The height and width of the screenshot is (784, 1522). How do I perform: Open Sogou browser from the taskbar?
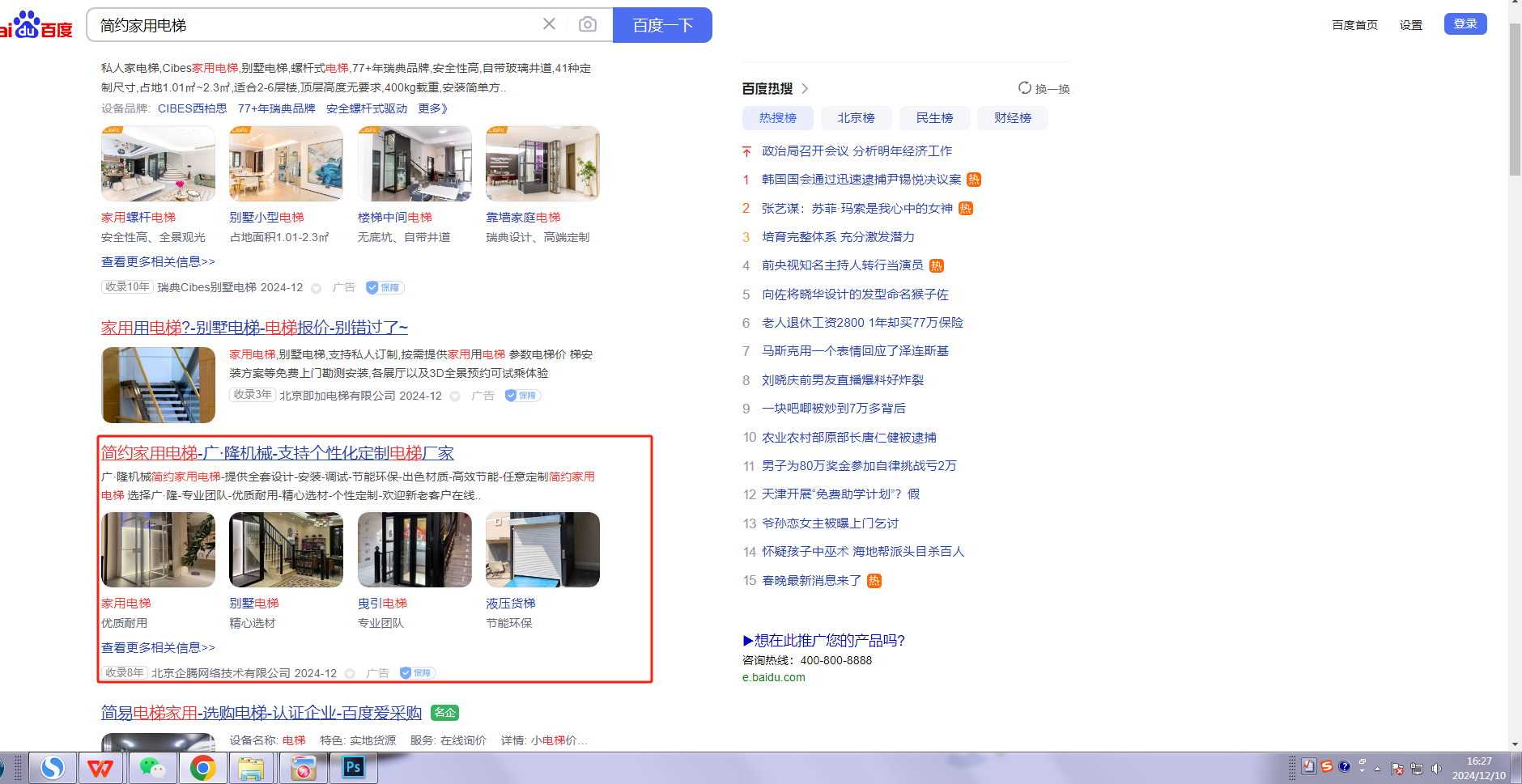click(x=53, y=767)
